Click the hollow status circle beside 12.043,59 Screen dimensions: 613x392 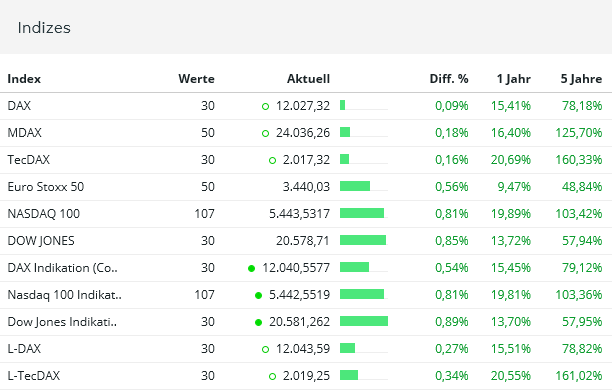(x=265, y=349)
